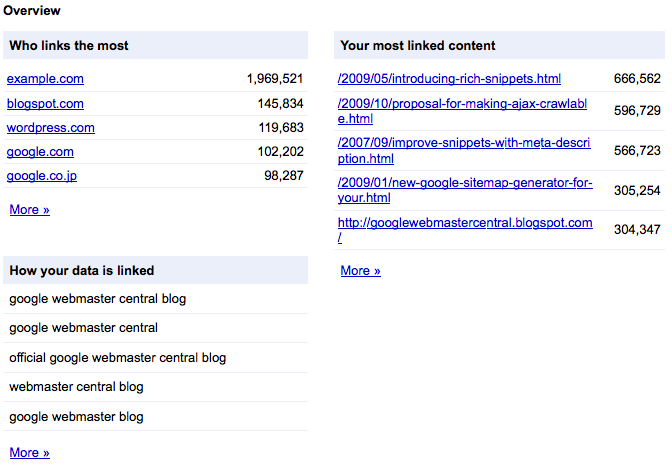This screenshot has width=672, height=467.
Task: Select the 145,834 link count
Action: [x=280, y=103]
